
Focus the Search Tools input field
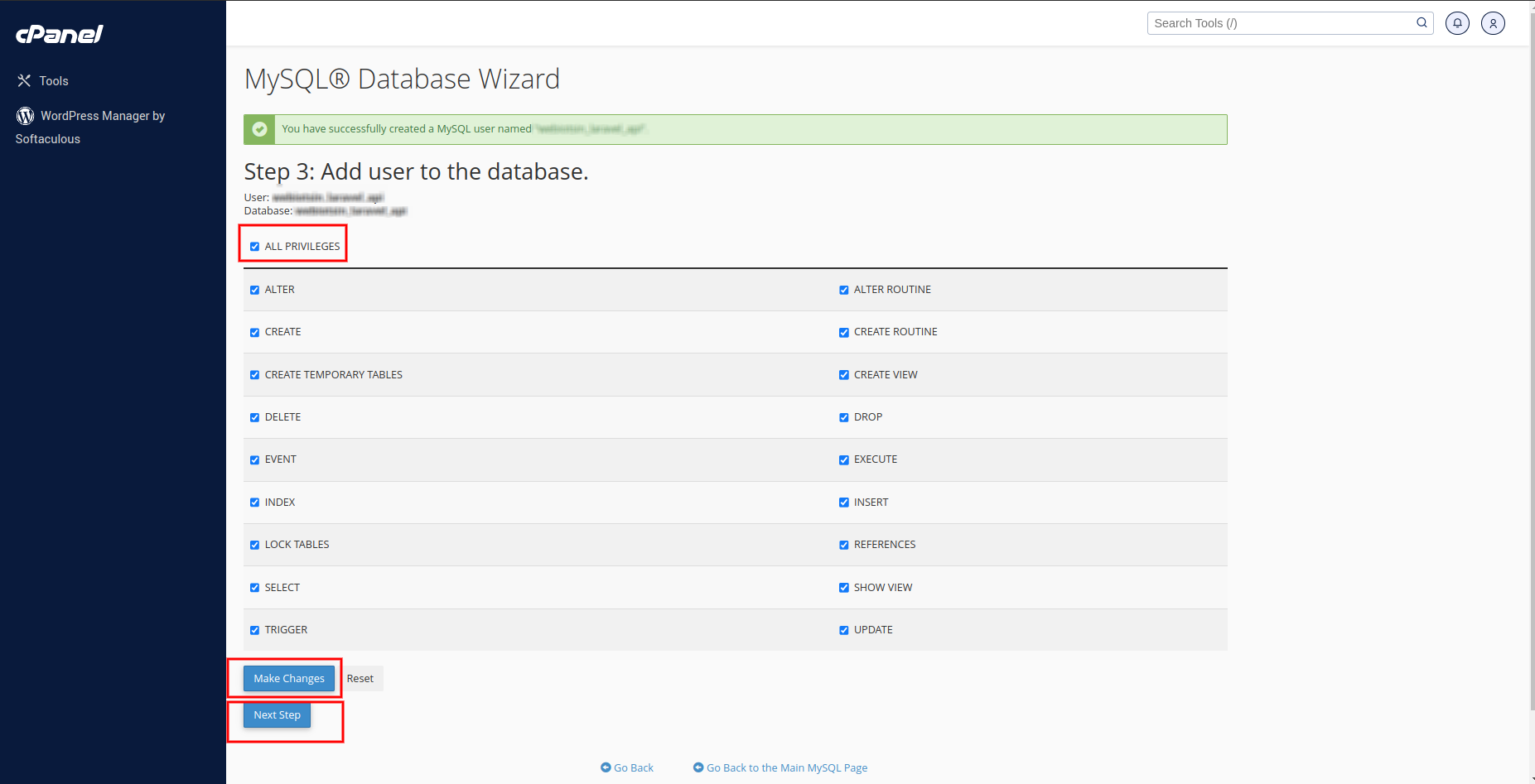(x=1280, y=23)
